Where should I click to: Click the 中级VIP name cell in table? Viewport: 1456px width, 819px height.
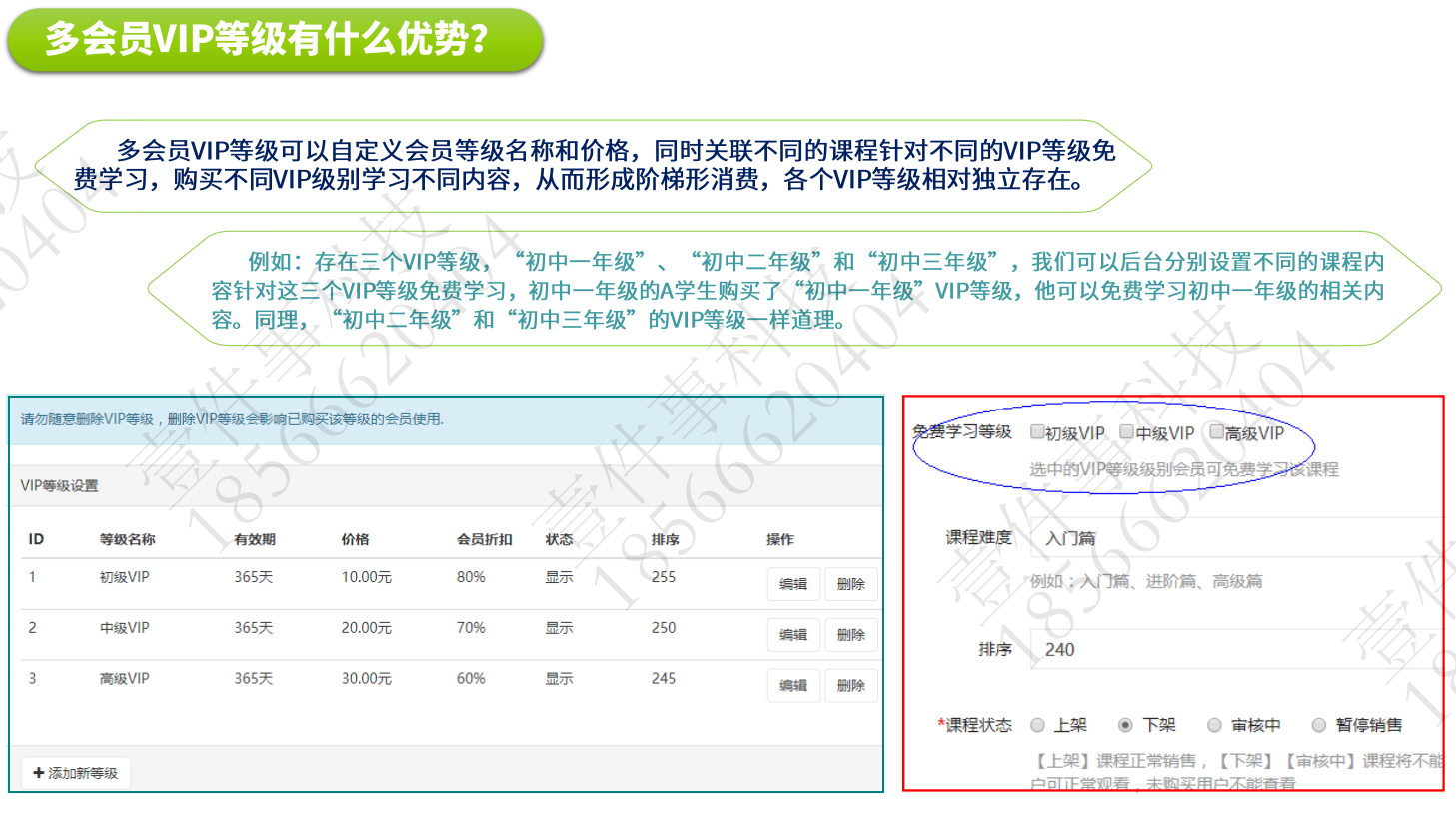pos(124,628)
